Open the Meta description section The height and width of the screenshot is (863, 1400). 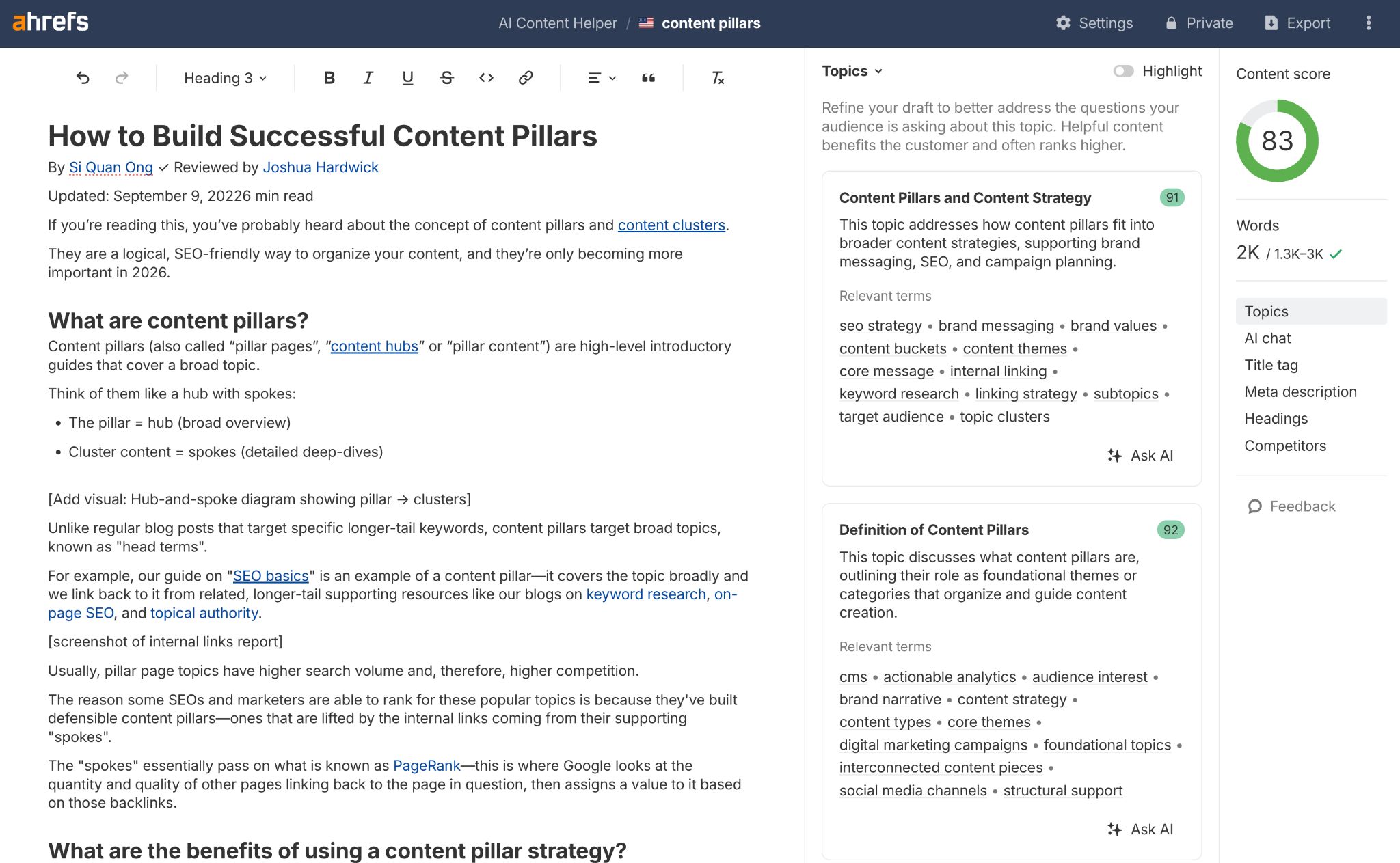point(1300,392)
